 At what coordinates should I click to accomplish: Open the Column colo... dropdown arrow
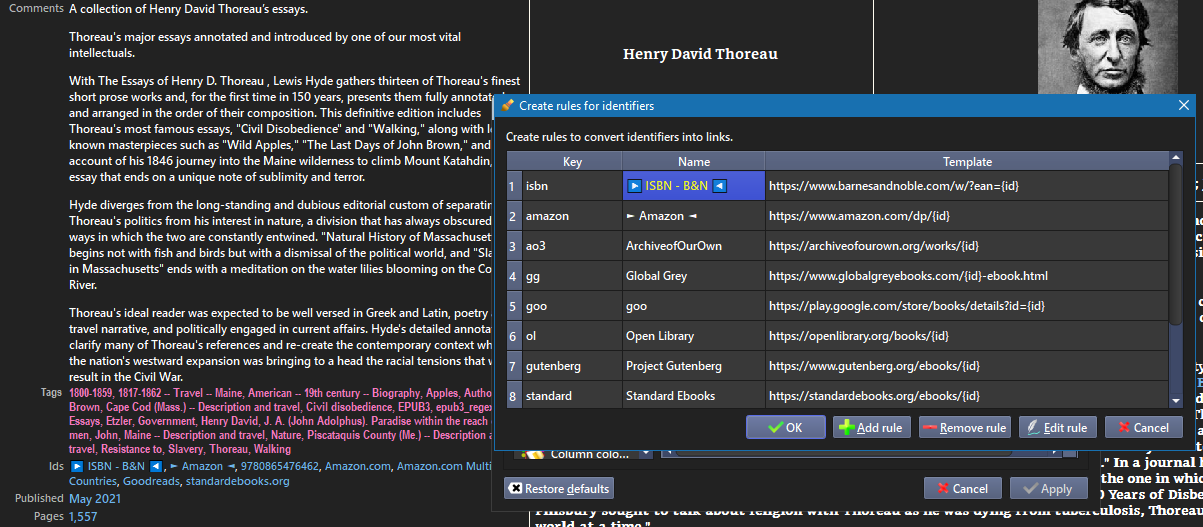pyautogui.click(x=646, y=453)
